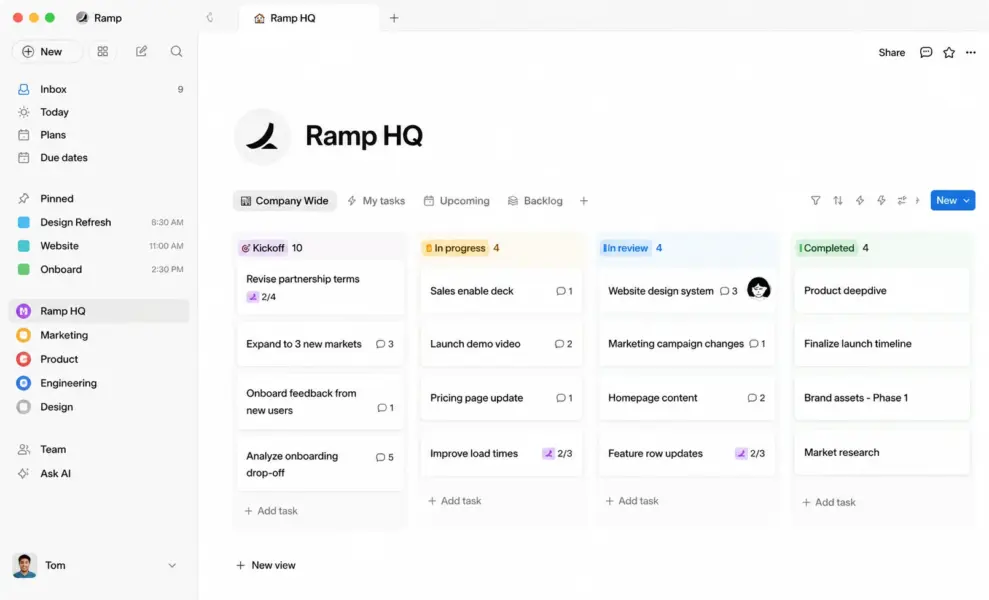The height and width of the screenshot is (600, 989).
Task: Add task in Kickoff column
Action: pyautogui.click(x=271, y=510)
